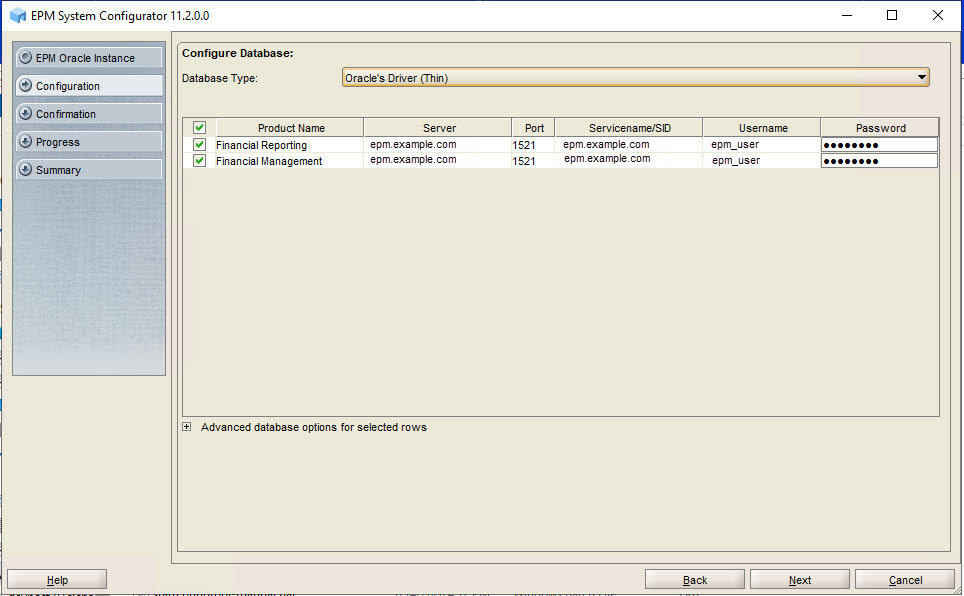Click the Financial Reporting password field
Viewport: 964px width, 596px height.
[879, 145]
